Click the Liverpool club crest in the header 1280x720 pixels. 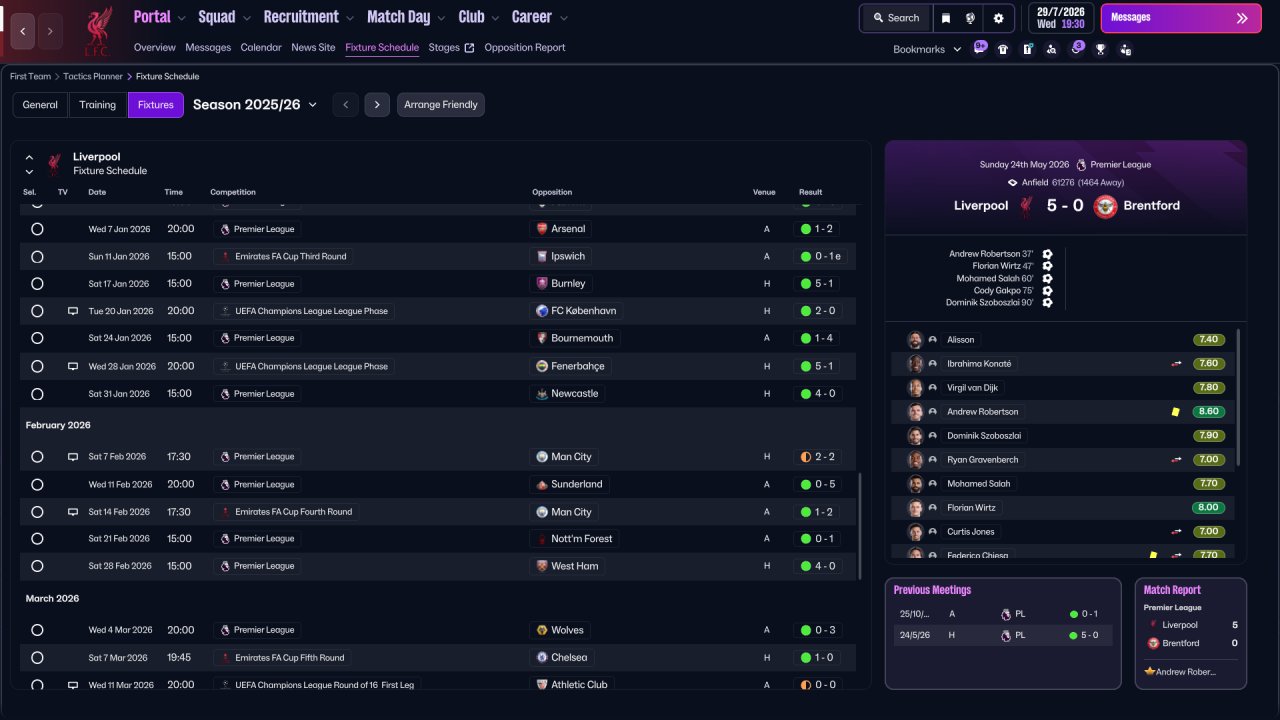[97, 31]
